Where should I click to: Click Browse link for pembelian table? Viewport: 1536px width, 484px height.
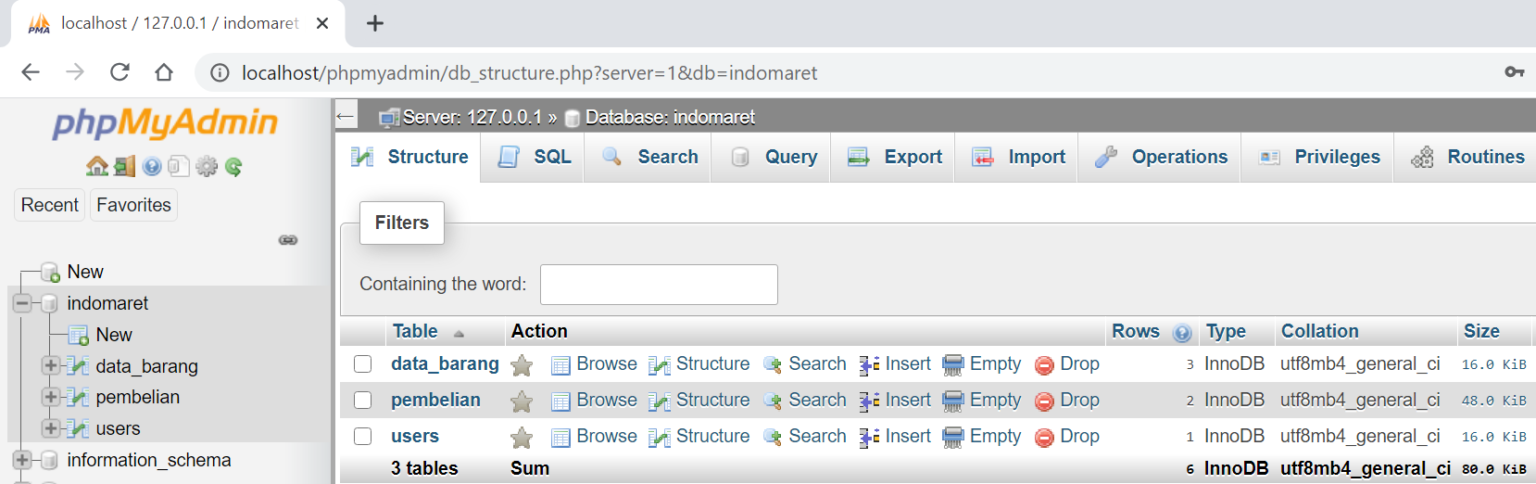point(594,400)
